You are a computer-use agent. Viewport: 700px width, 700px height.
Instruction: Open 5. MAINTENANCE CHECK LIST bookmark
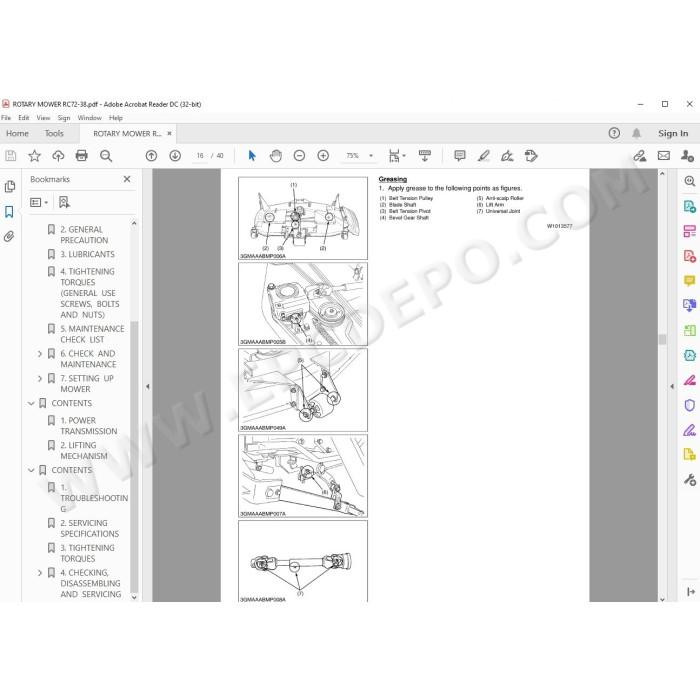(92, 334)
